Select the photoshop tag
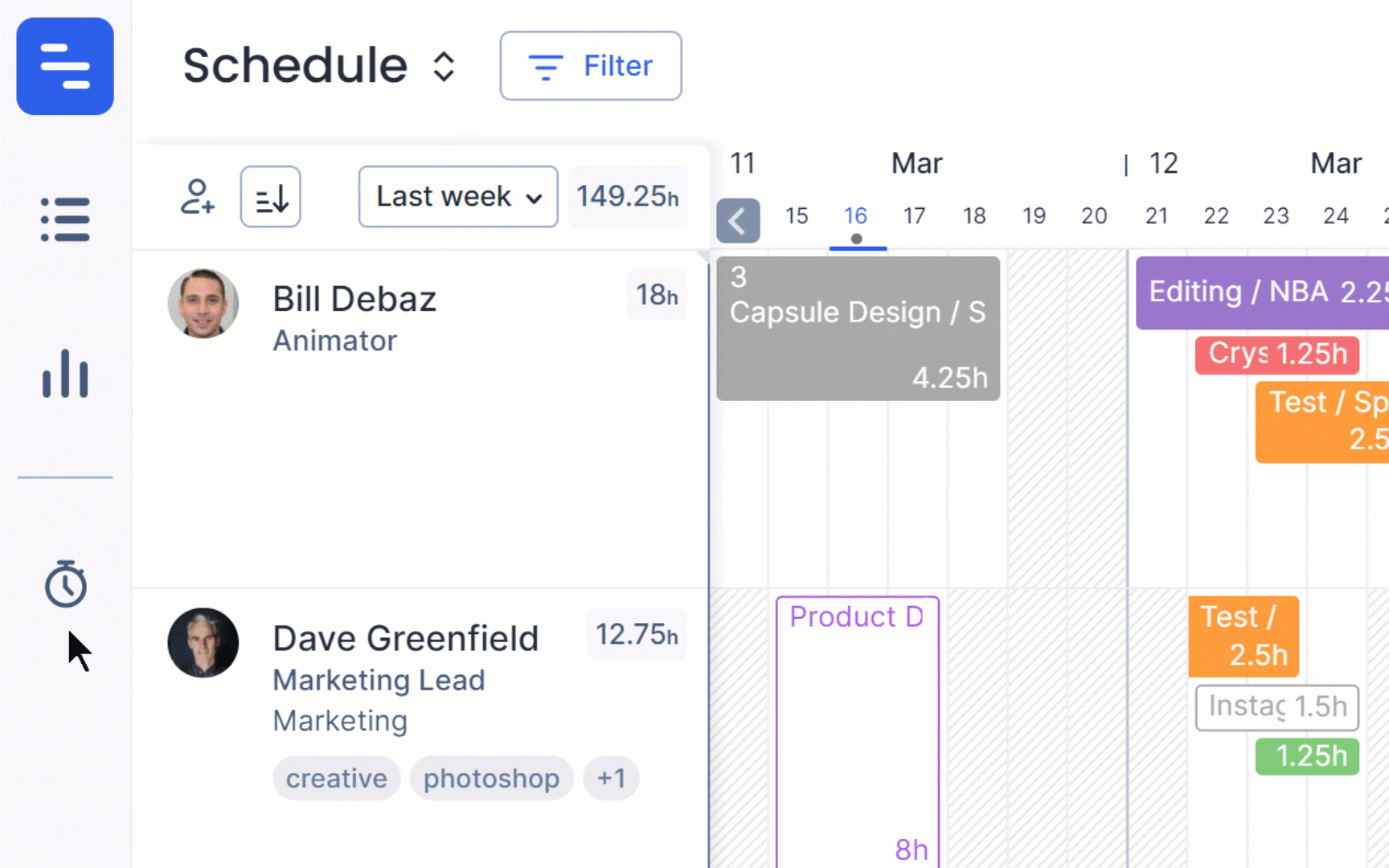Screen dimensions: 1389x868 pyautogui.click(x=491, y=778)
